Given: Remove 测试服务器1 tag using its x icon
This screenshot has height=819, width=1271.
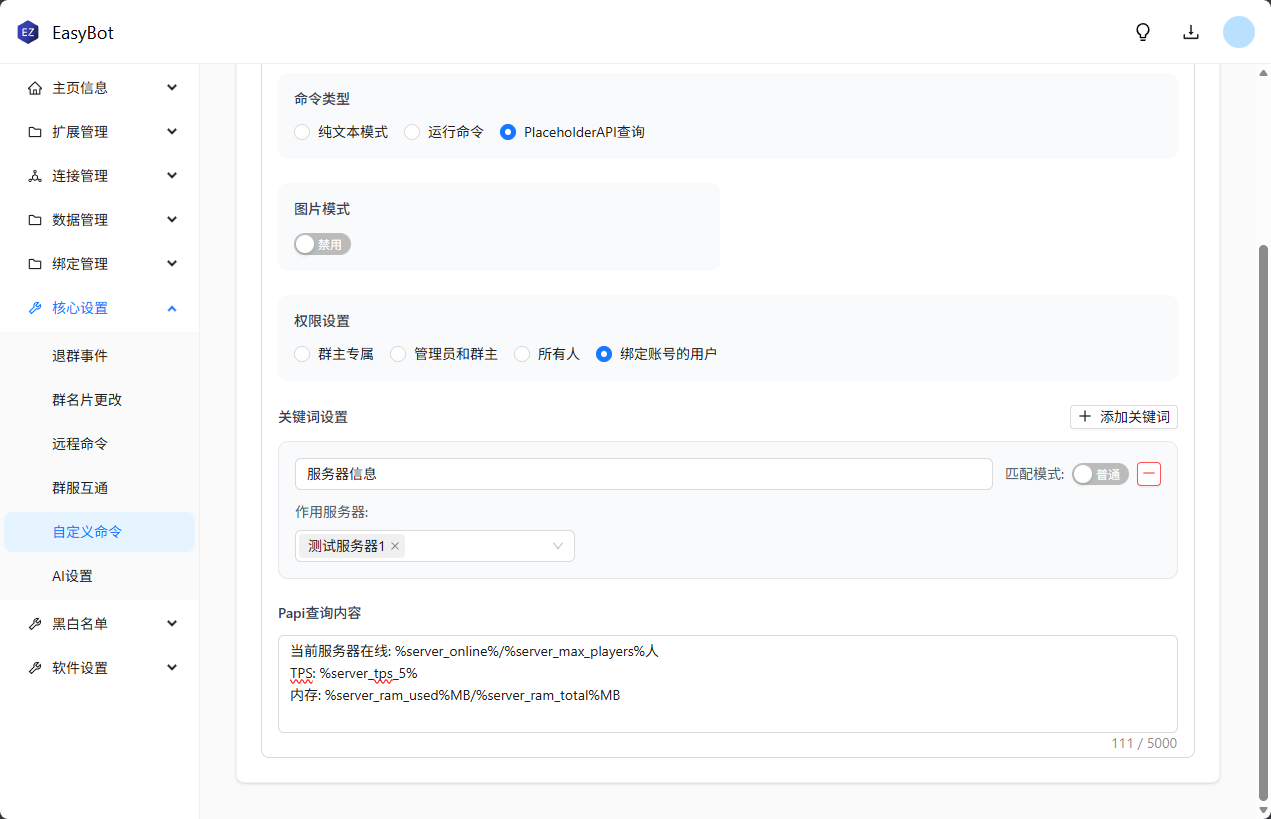Looking at the screenshot, I should (395, 546).
